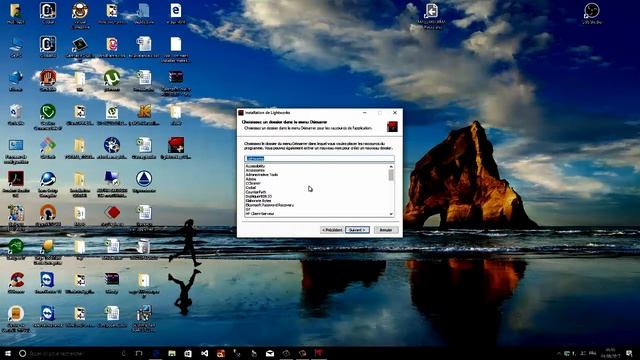Open File Explorer from the taskbar

[172, 353]
